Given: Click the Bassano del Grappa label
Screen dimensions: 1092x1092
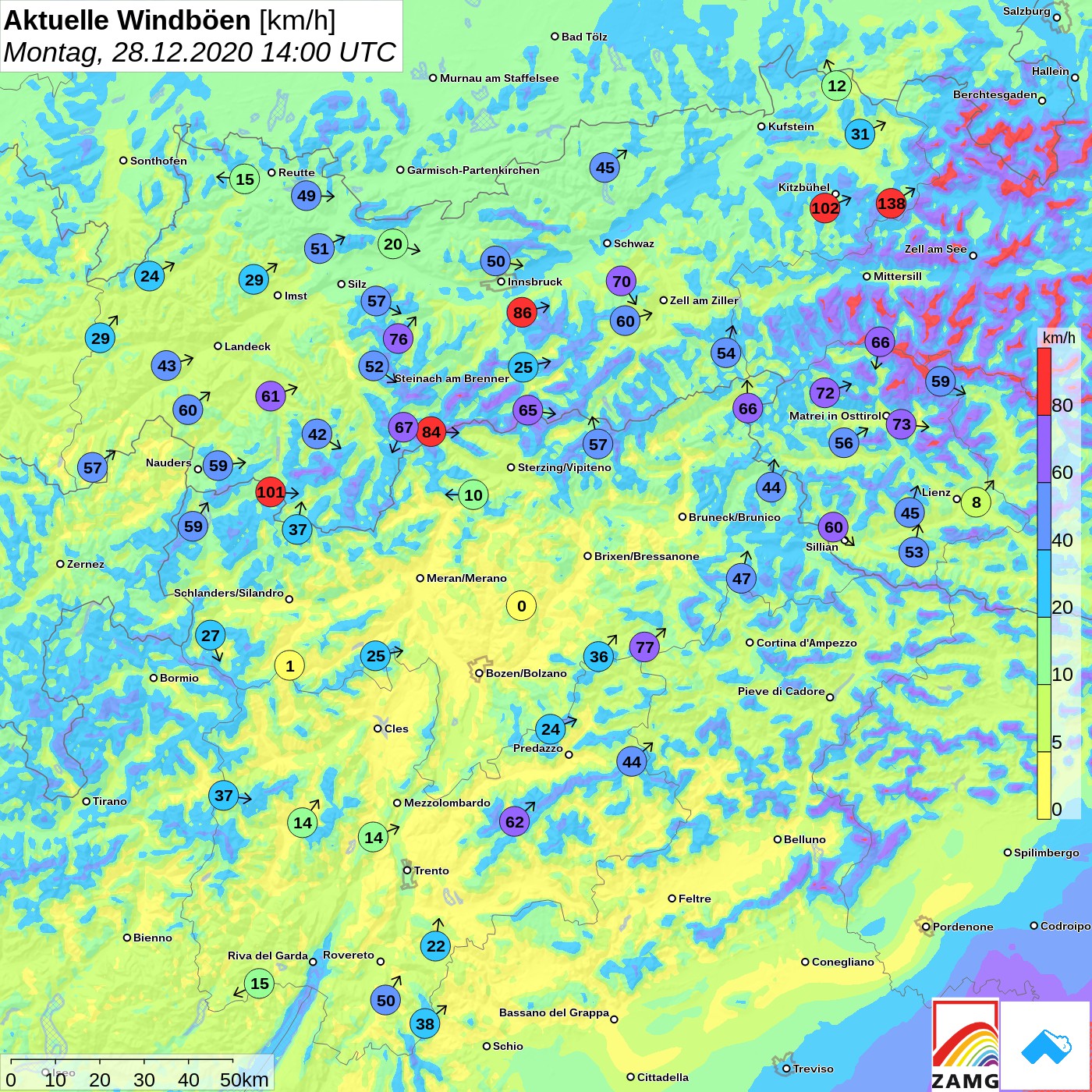Looking at the screenshot, I should point(554,1012).
